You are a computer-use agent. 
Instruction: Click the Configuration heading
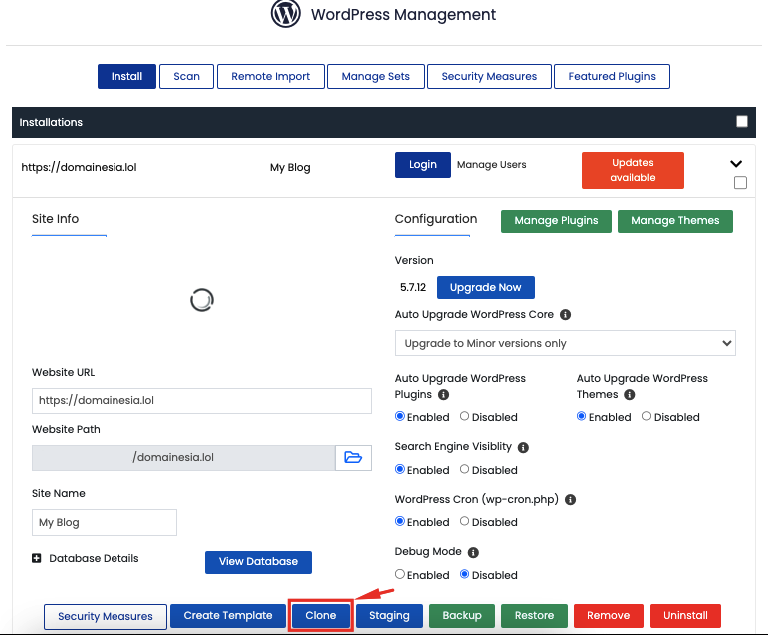click(435, 219)
